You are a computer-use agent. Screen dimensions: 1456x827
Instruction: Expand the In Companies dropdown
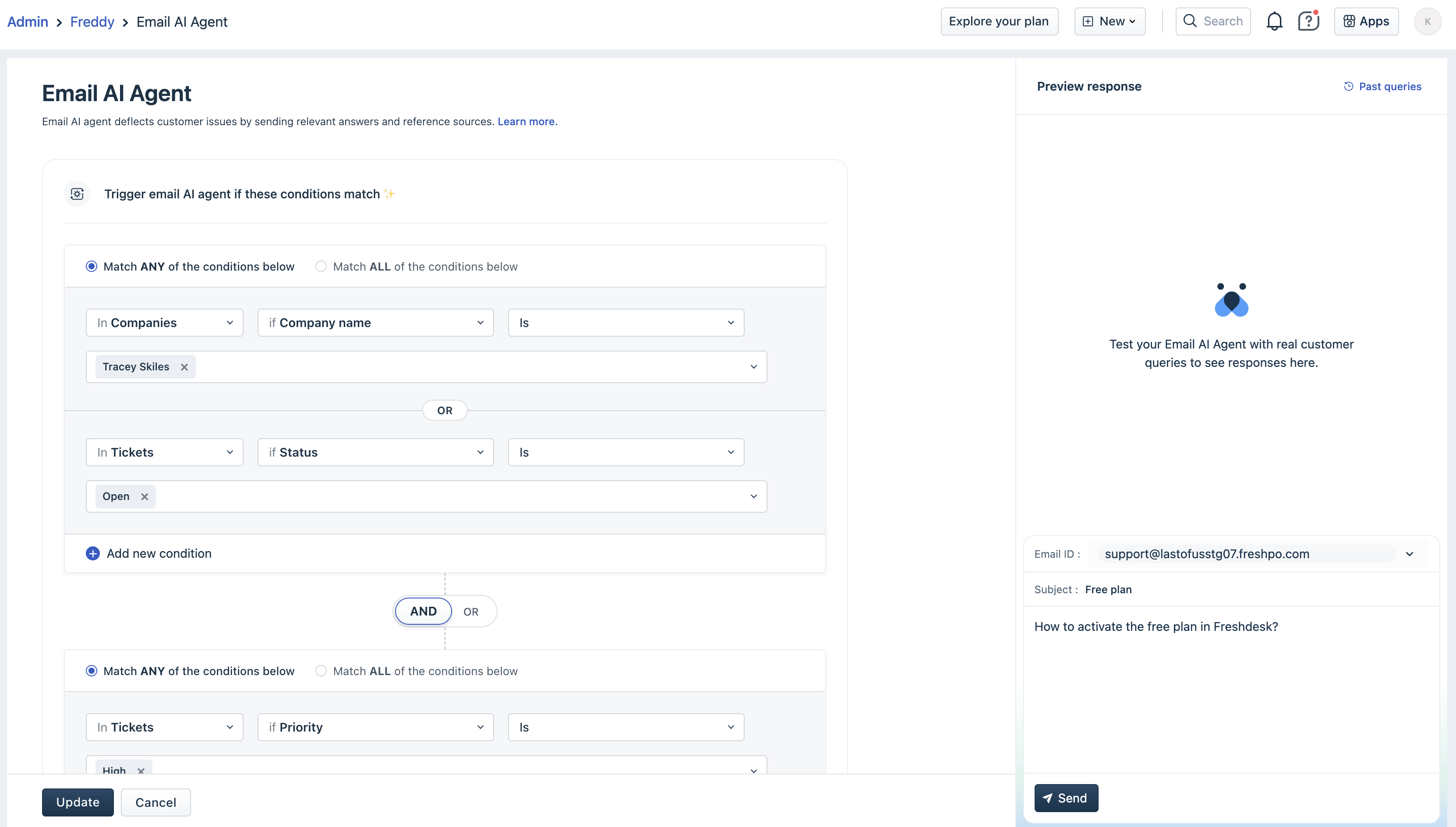tap(164, 323)
